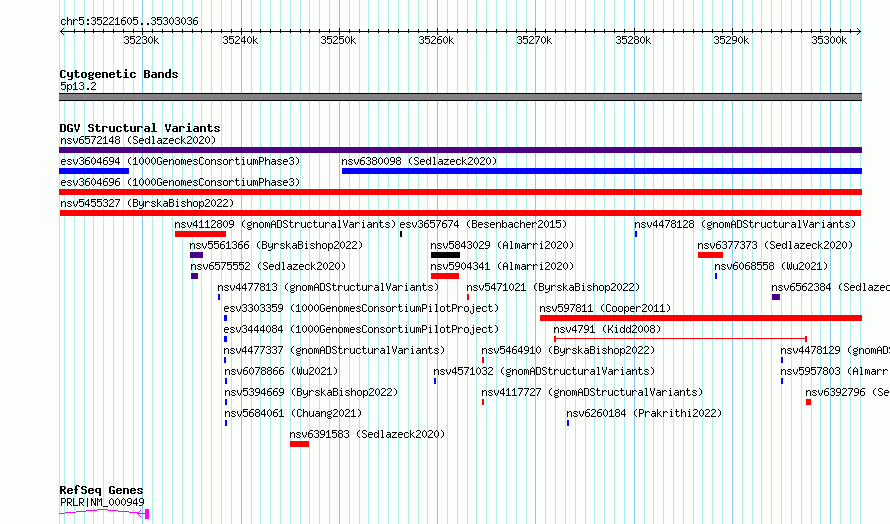The height and width of the screenshot is (524, 890).
Task: Select the purple bar of nsv5561366
Action: click(196, 255)
